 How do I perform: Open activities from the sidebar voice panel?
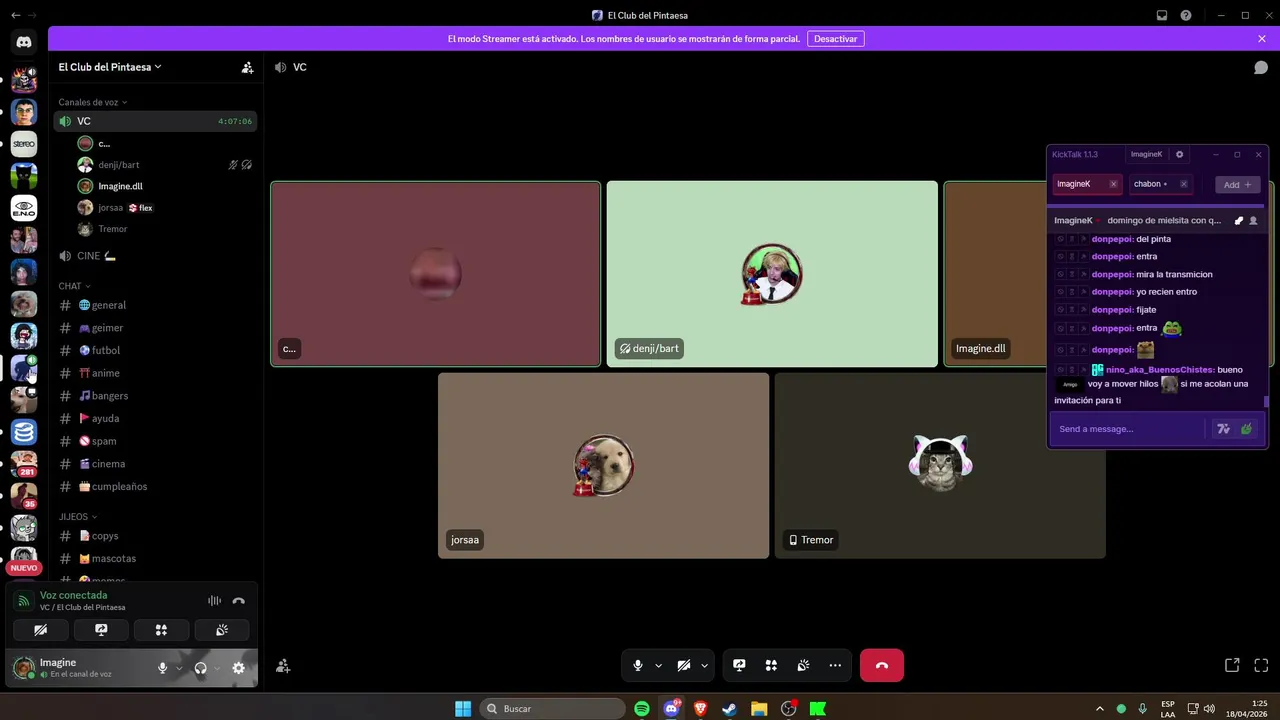[x=161, y=630]
